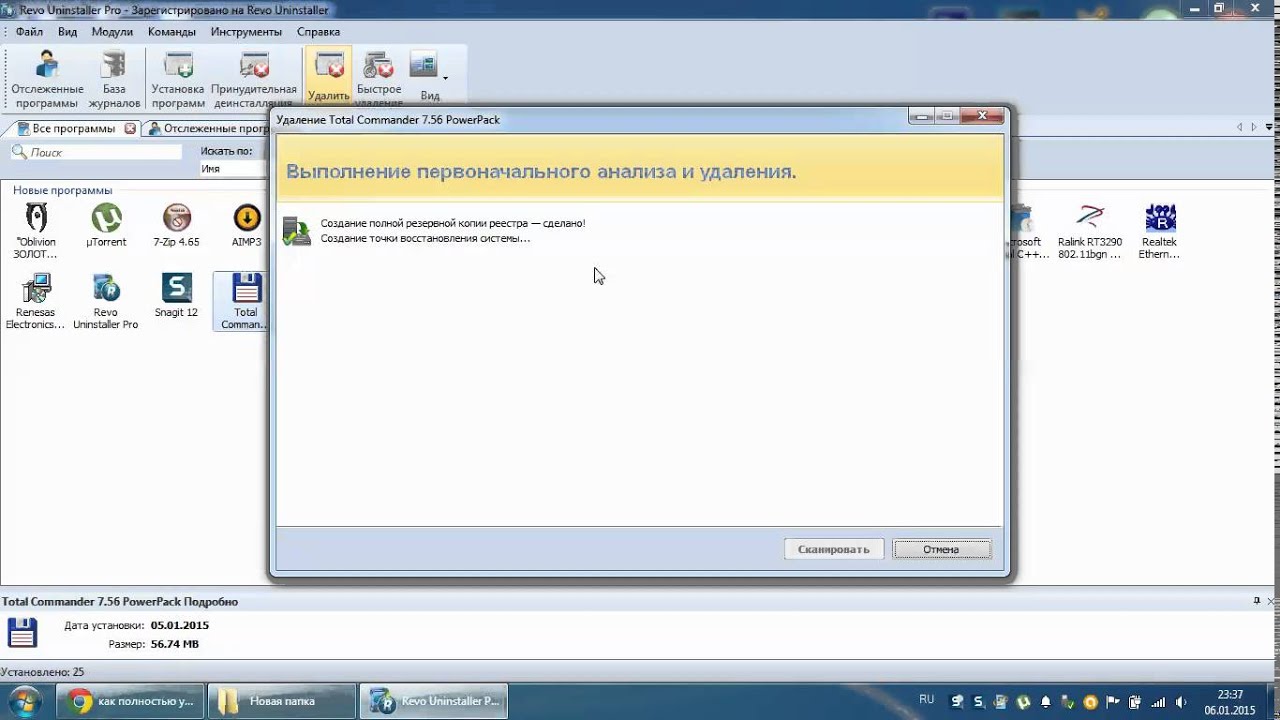
Task: Open the Windows Start button
Action: point(24,701)
